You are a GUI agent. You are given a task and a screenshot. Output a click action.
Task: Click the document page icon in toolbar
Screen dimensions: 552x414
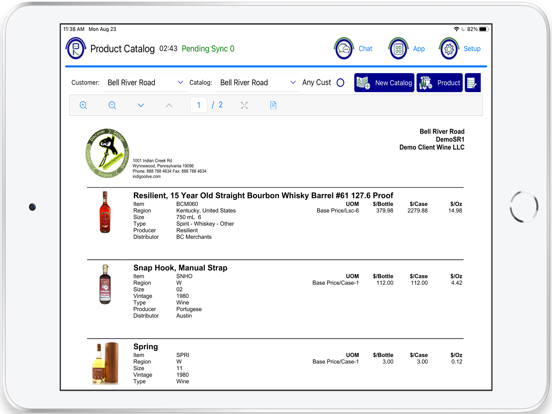click(273, 105)
